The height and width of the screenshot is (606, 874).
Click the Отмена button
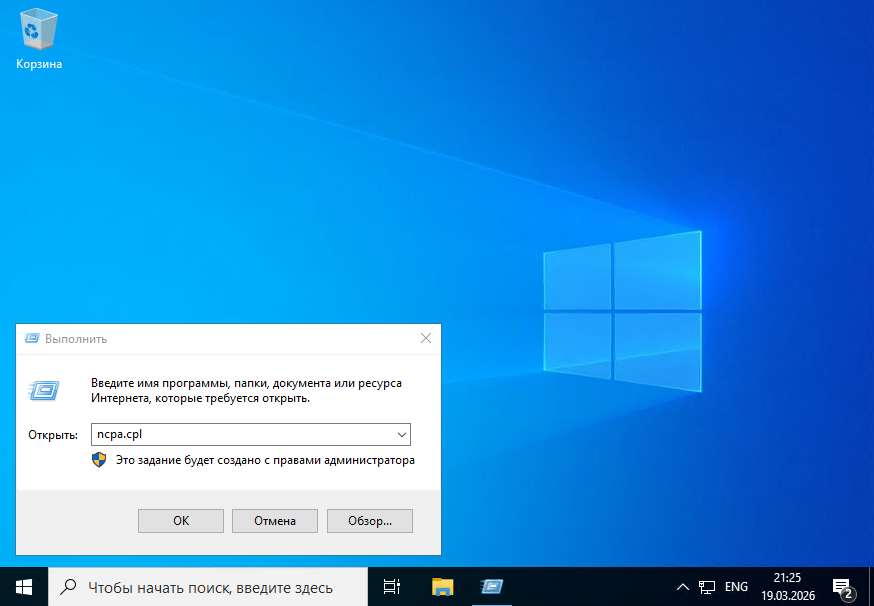(x=274, y=520)
